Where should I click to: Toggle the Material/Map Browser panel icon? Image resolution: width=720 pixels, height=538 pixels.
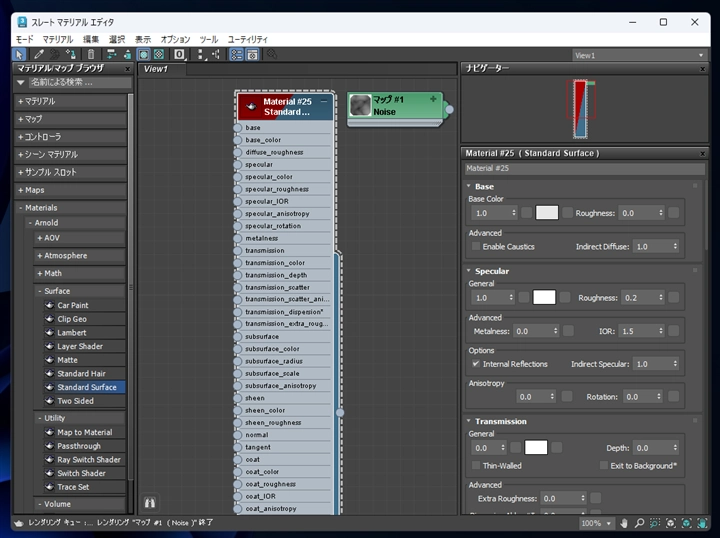click(236, 55)
